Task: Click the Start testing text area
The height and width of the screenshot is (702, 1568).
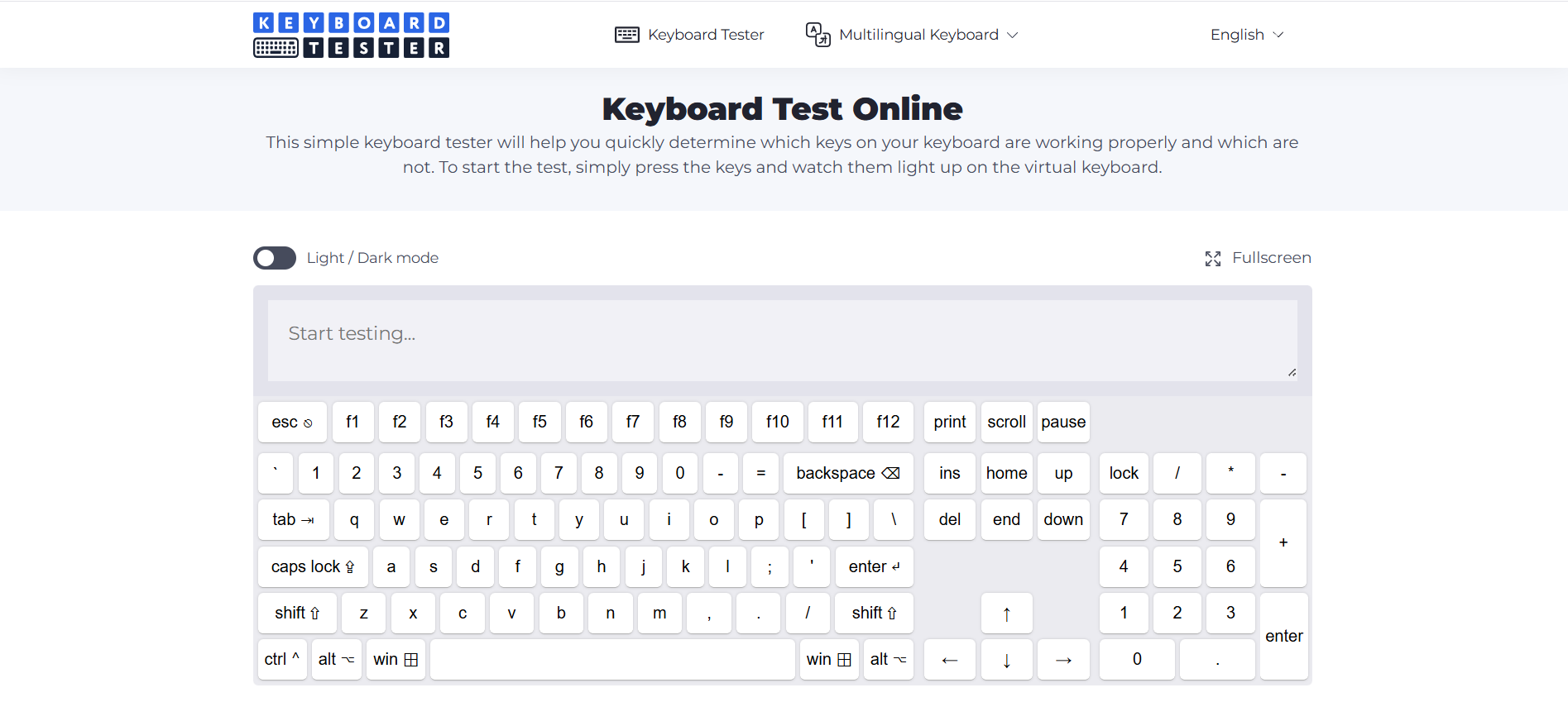Action: click(783, 341)
